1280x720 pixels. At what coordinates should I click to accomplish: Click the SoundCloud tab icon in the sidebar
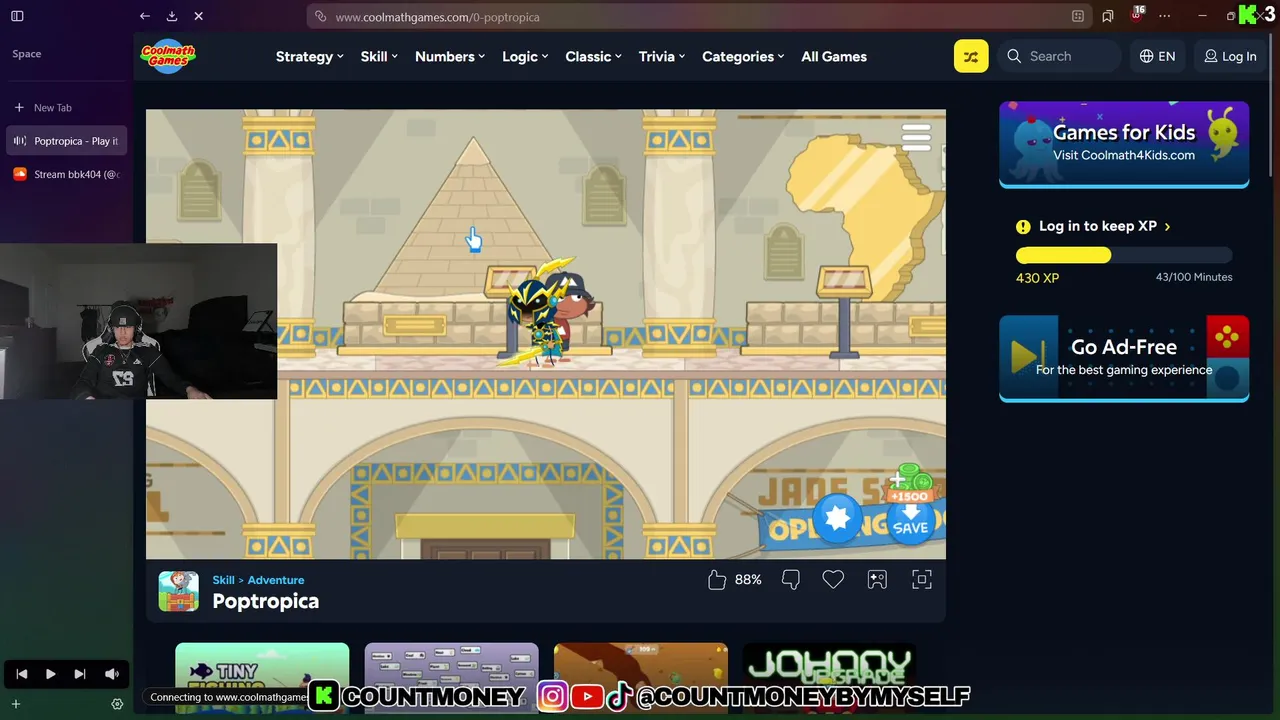(x=19, y=174)
